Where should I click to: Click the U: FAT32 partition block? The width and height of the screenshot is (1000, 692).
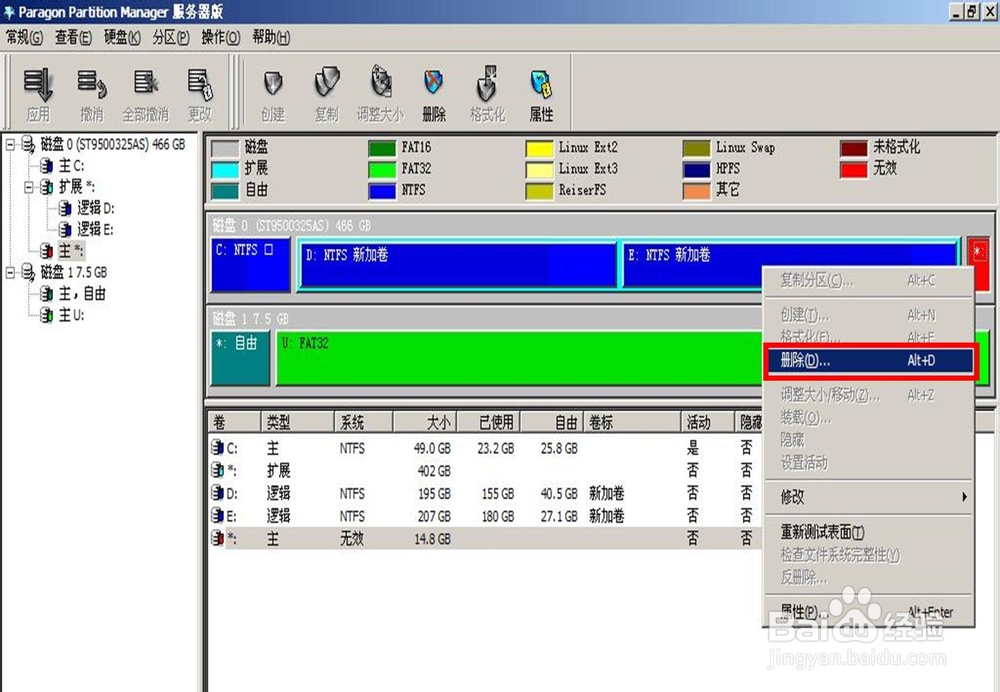point(518,358)
